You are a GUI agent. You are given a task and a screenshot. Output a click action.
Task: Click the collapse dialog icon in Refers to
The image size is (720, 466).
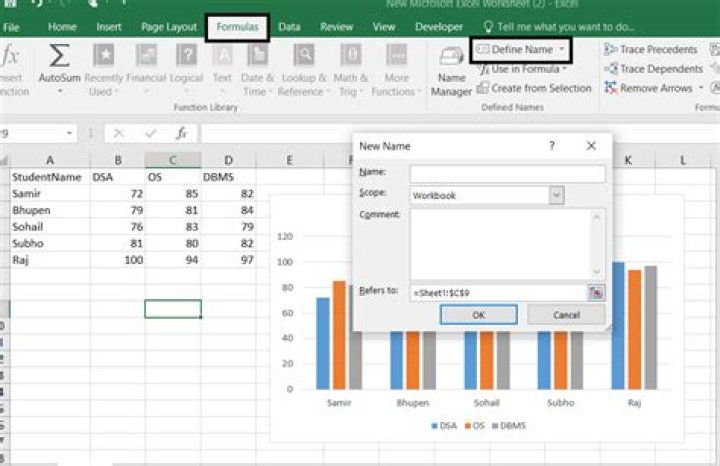click(x=596, y=291)
